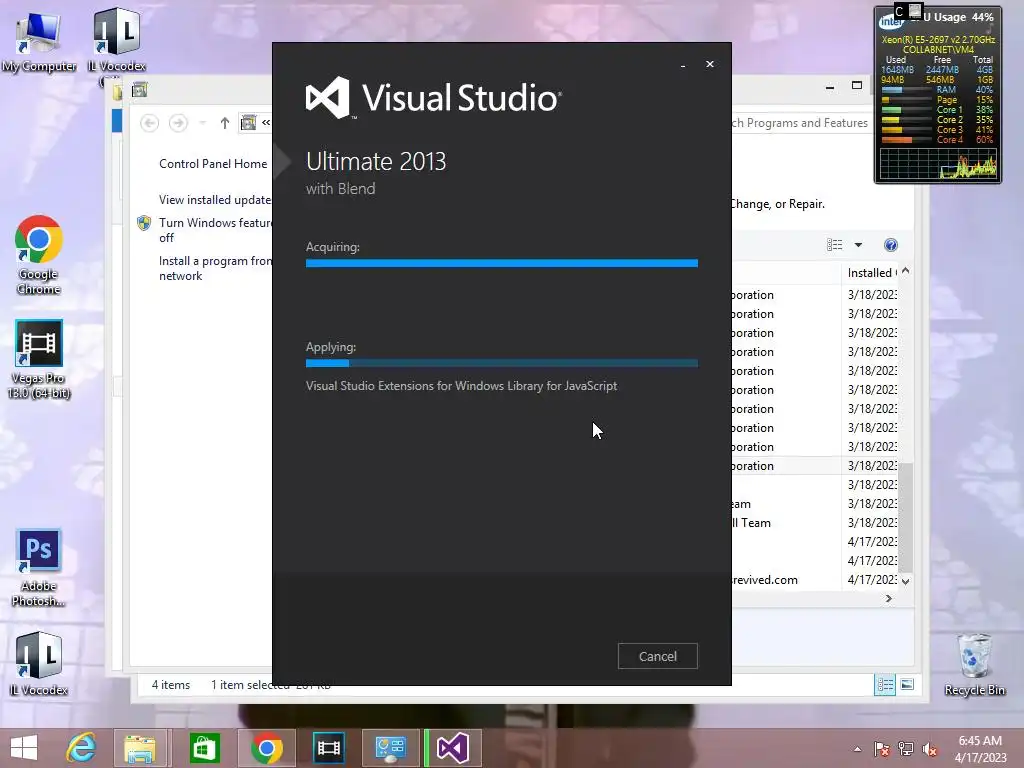Open recent locations dropdown in Control Panel
The height and width of the screenshot is (768, 1024).
(202, 123)
